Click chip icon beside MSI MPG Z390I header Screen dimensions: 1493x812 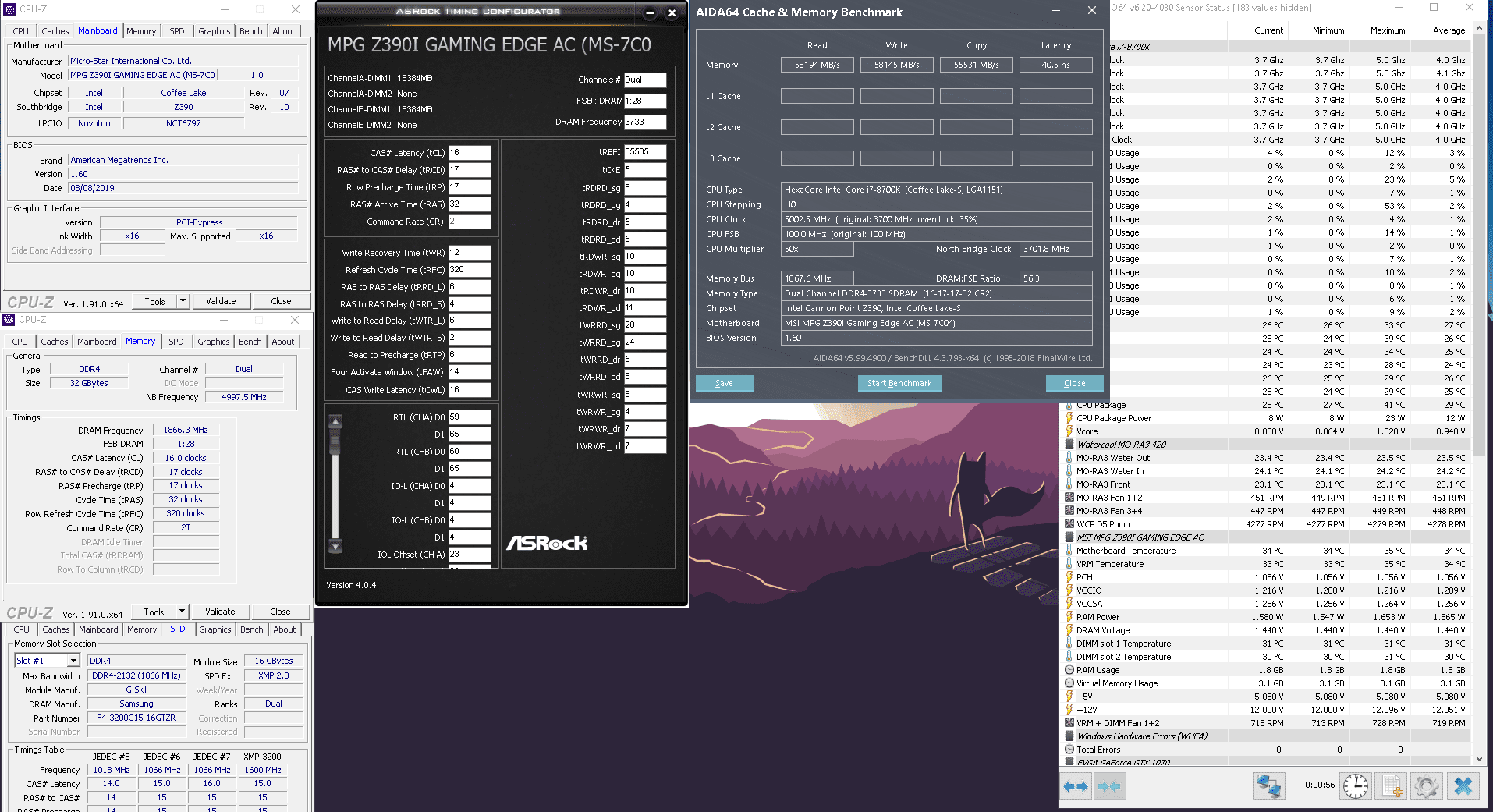pos(1069,537)
